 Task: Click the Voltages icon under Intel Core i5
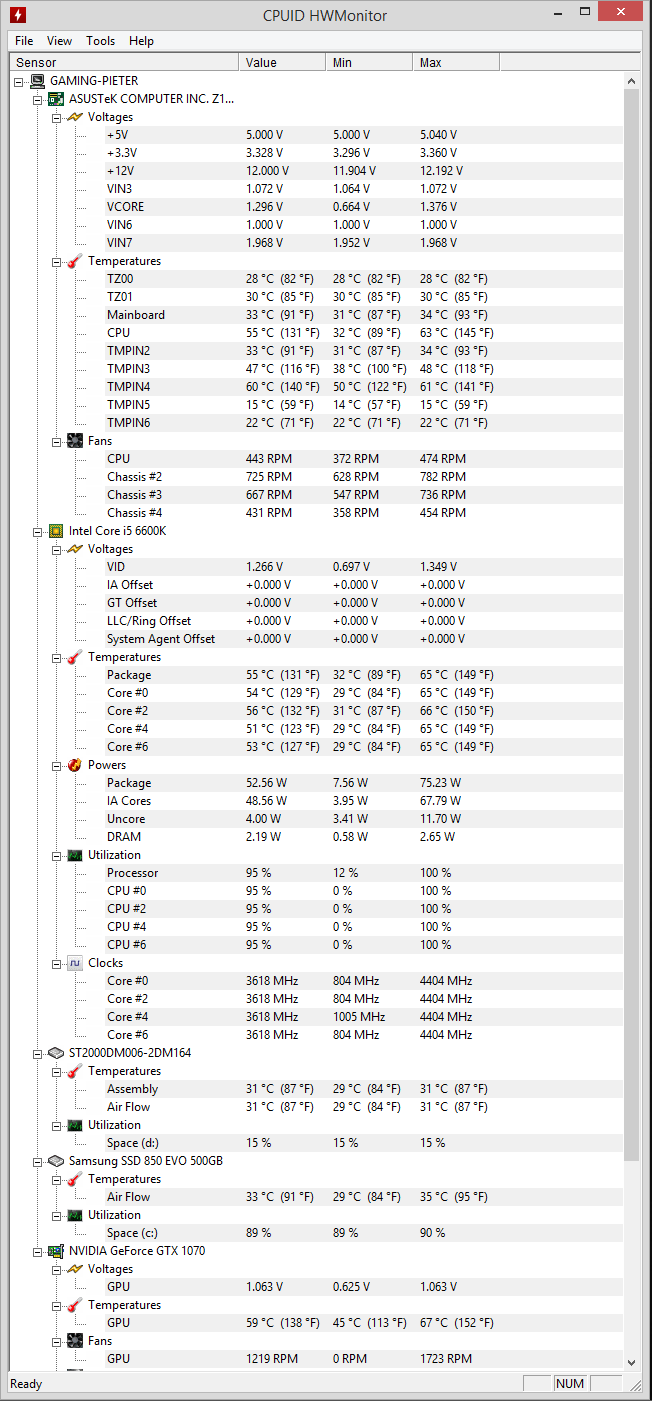75,549
